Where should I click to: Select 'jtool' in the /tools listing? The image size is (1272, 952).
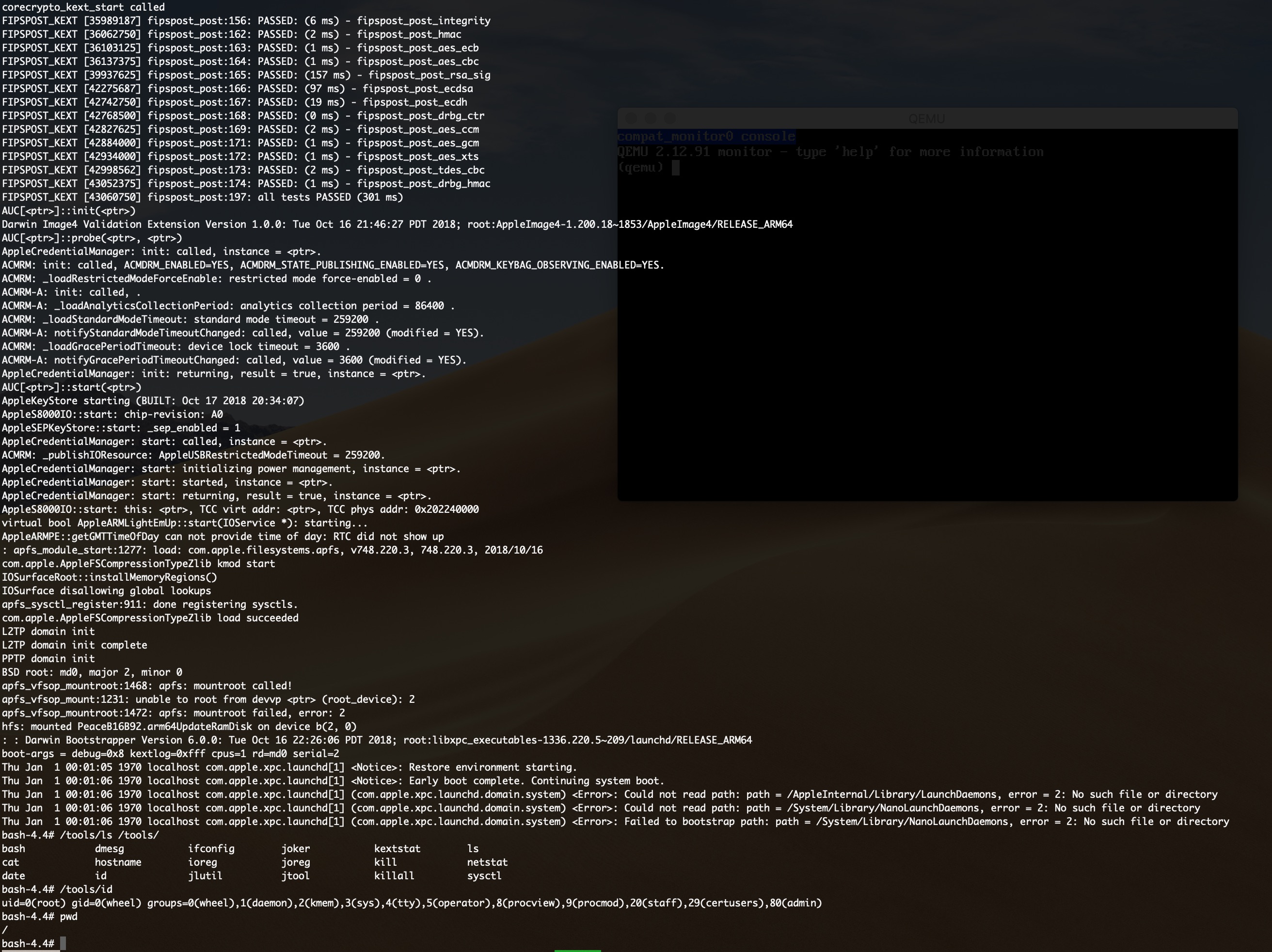pyautogui.click(x=296, y=875)
